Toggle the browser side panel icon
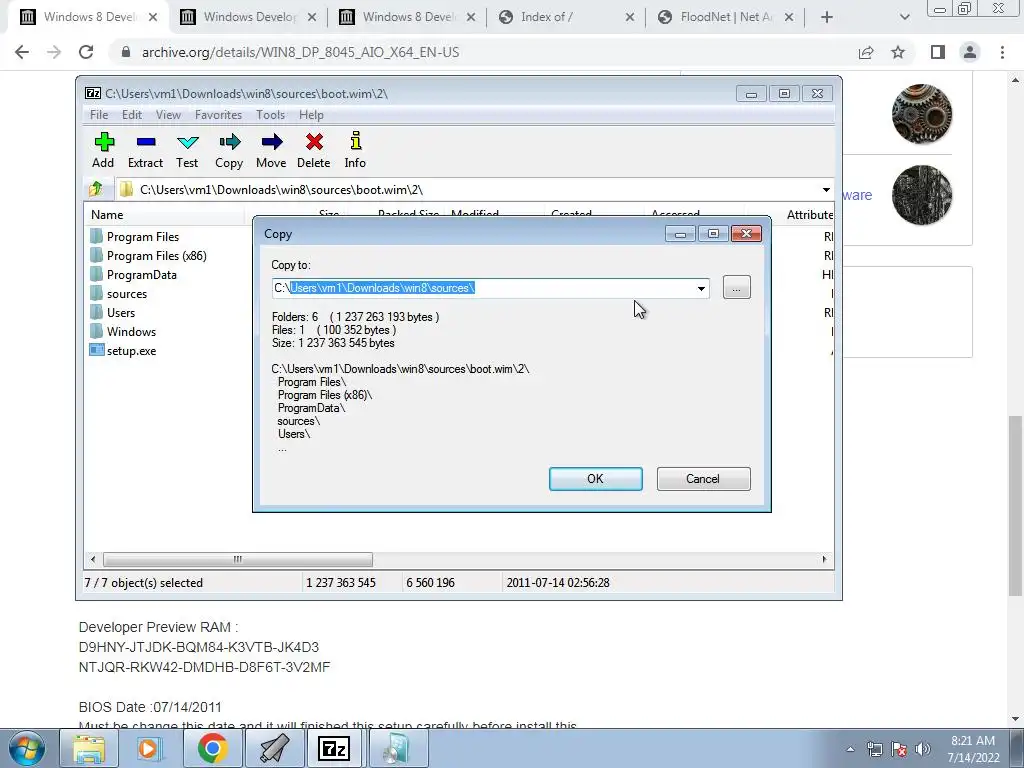The width and height of the screenshot is (1024, 768). coord(938,52)
